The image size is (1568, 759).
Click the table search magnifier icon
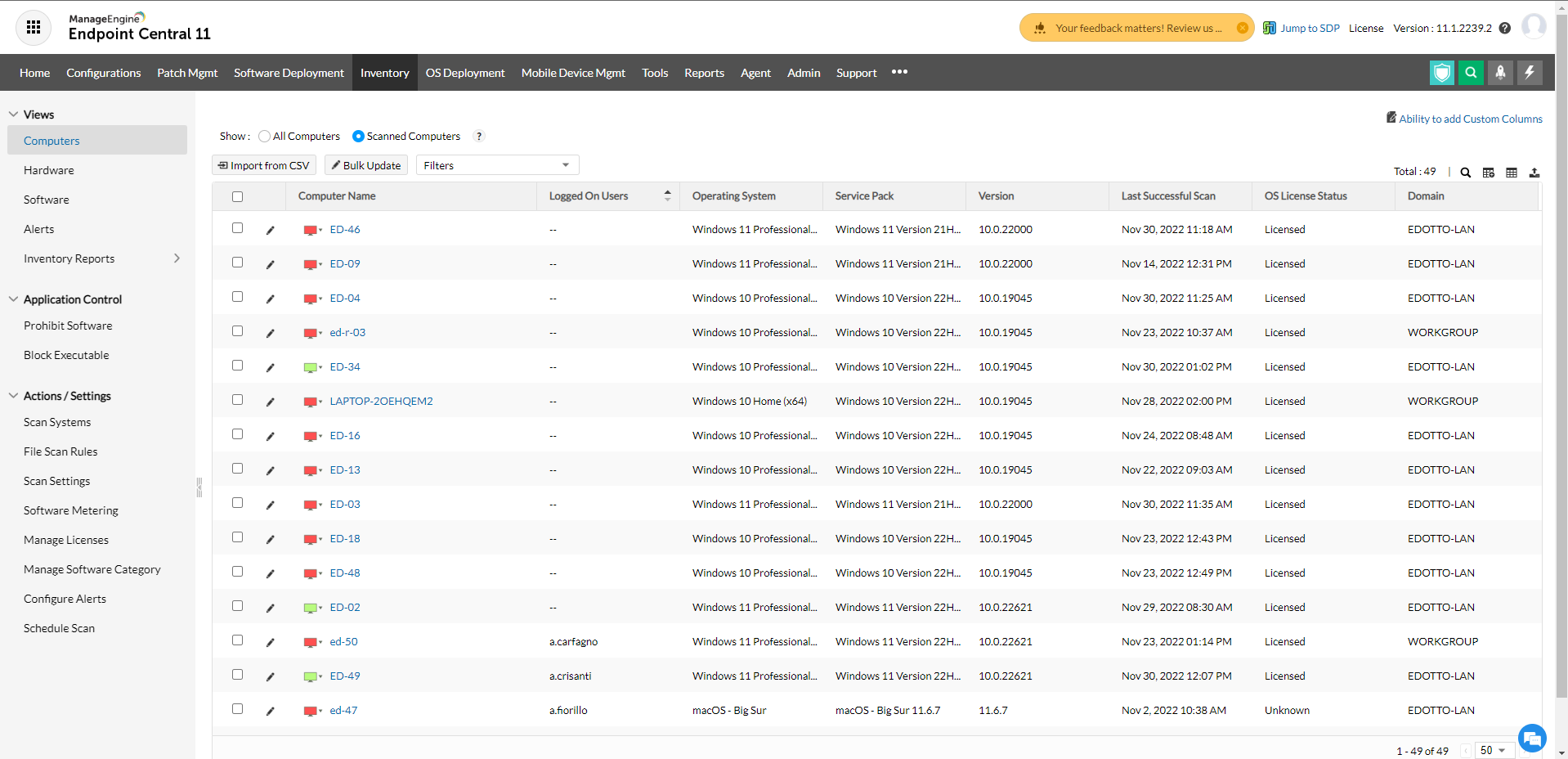pos(1466,173)
